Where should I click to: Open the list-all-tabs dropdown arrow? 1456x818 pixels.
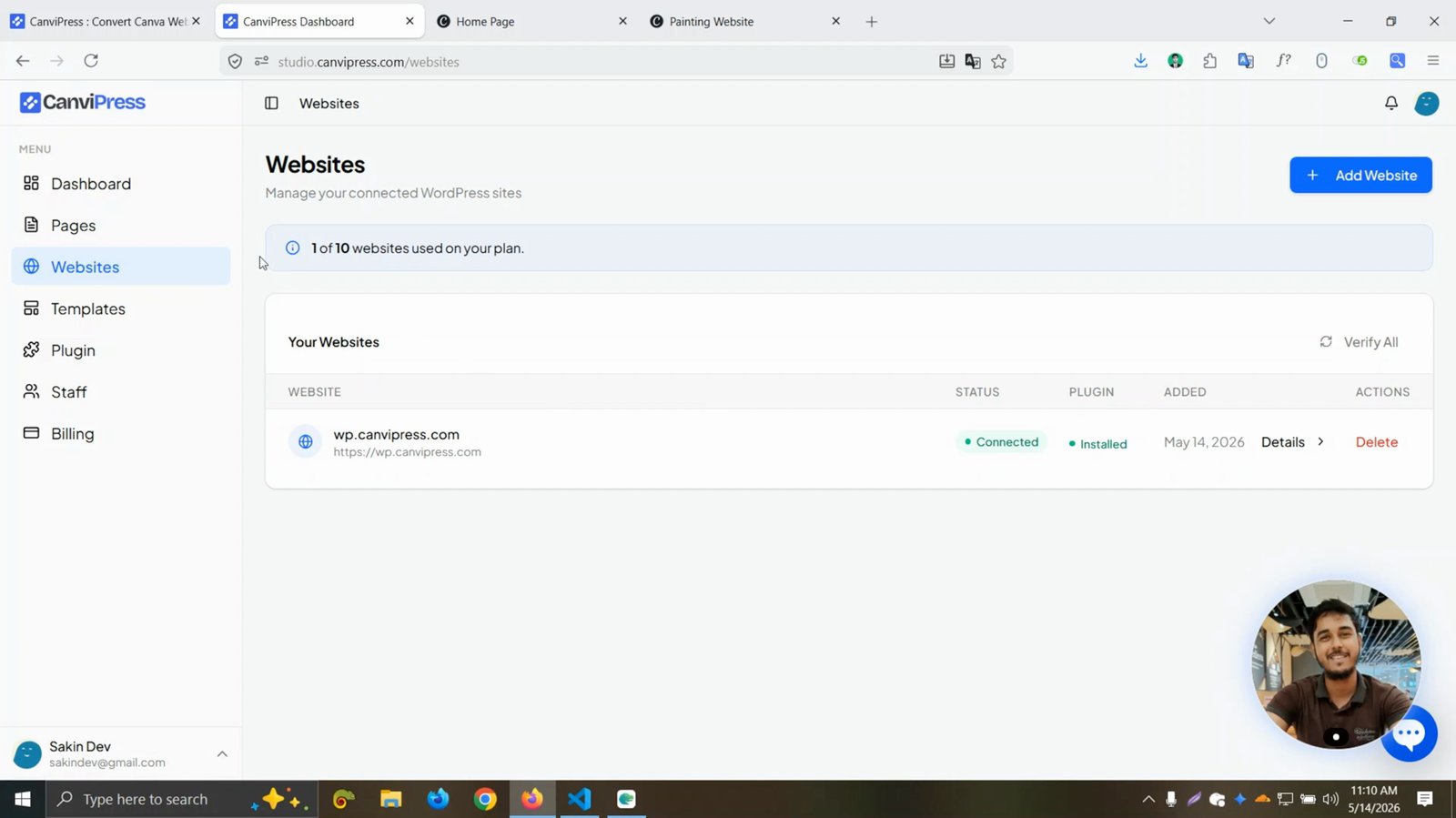1269,21
